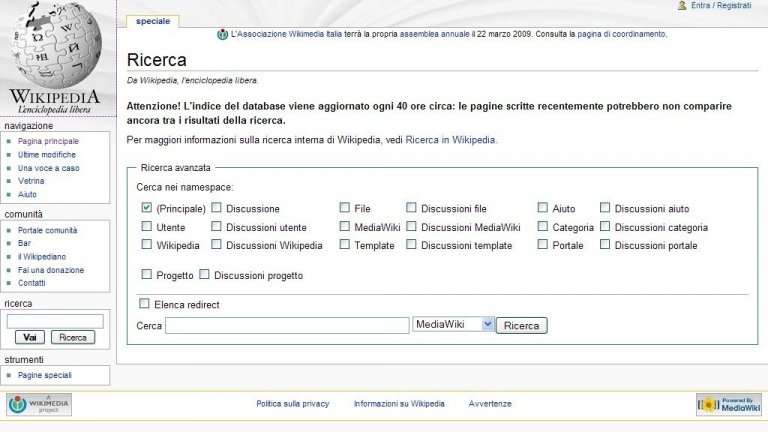The width and height of the screenshot is (768, 432).
Task: Open the MediaWiki search engine dropdown
Action: pos(453,324)
